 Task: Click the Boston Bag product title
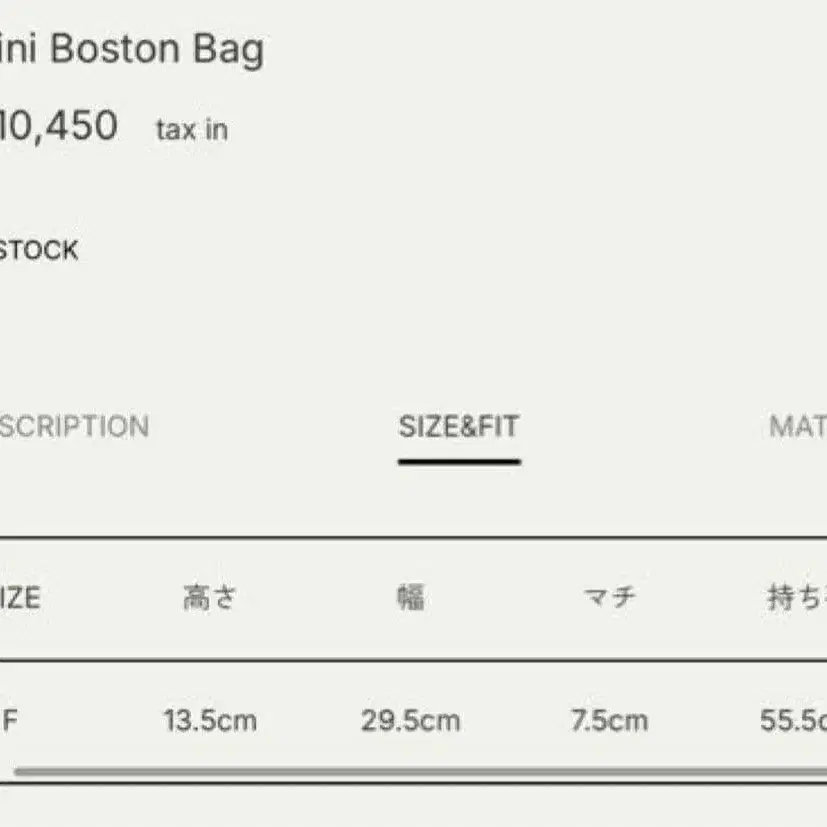click(x=135, y=50)
